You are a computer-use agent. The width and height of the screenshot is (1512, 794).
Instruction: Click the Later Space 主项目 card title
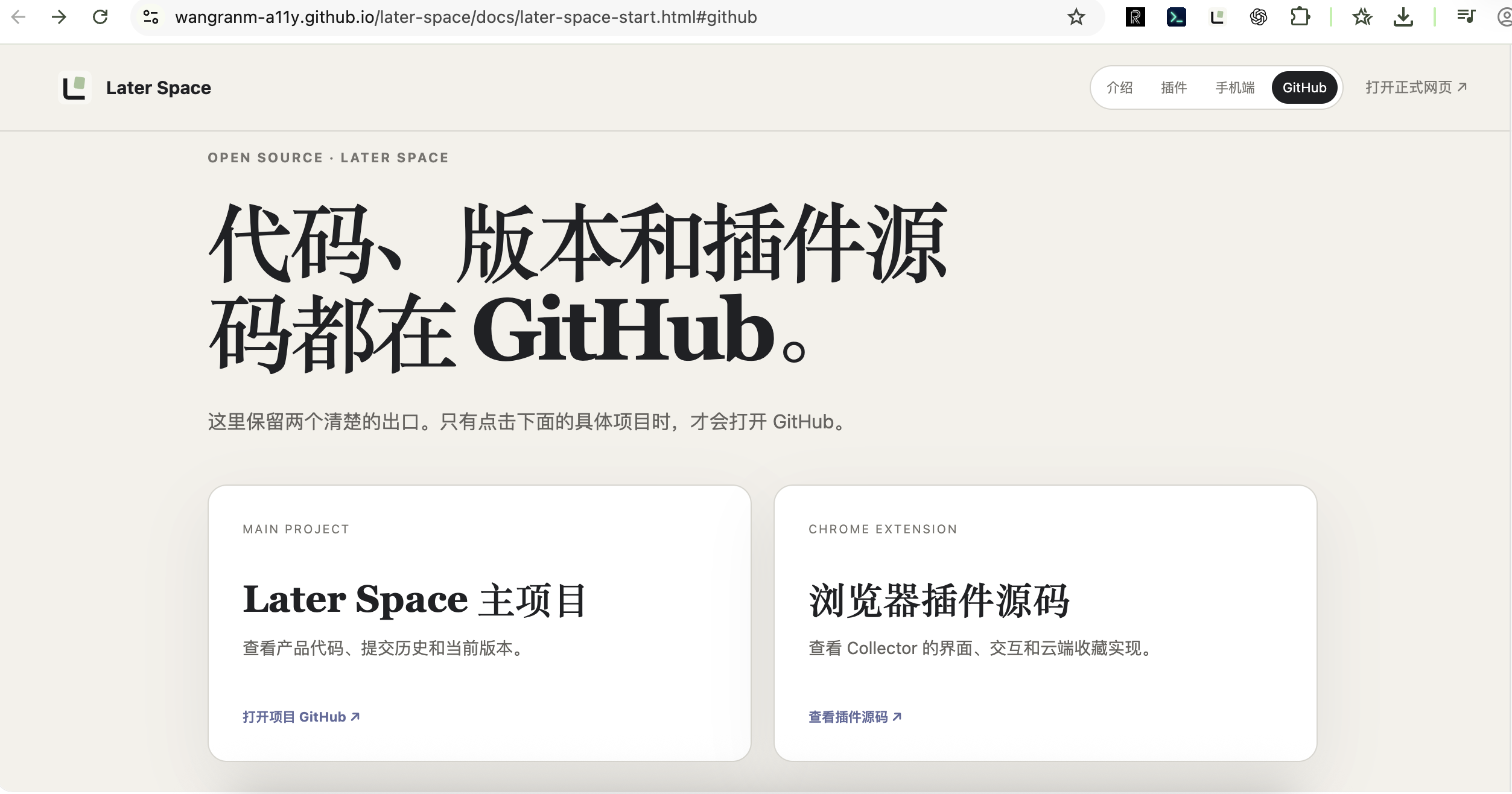coord(414,600)
